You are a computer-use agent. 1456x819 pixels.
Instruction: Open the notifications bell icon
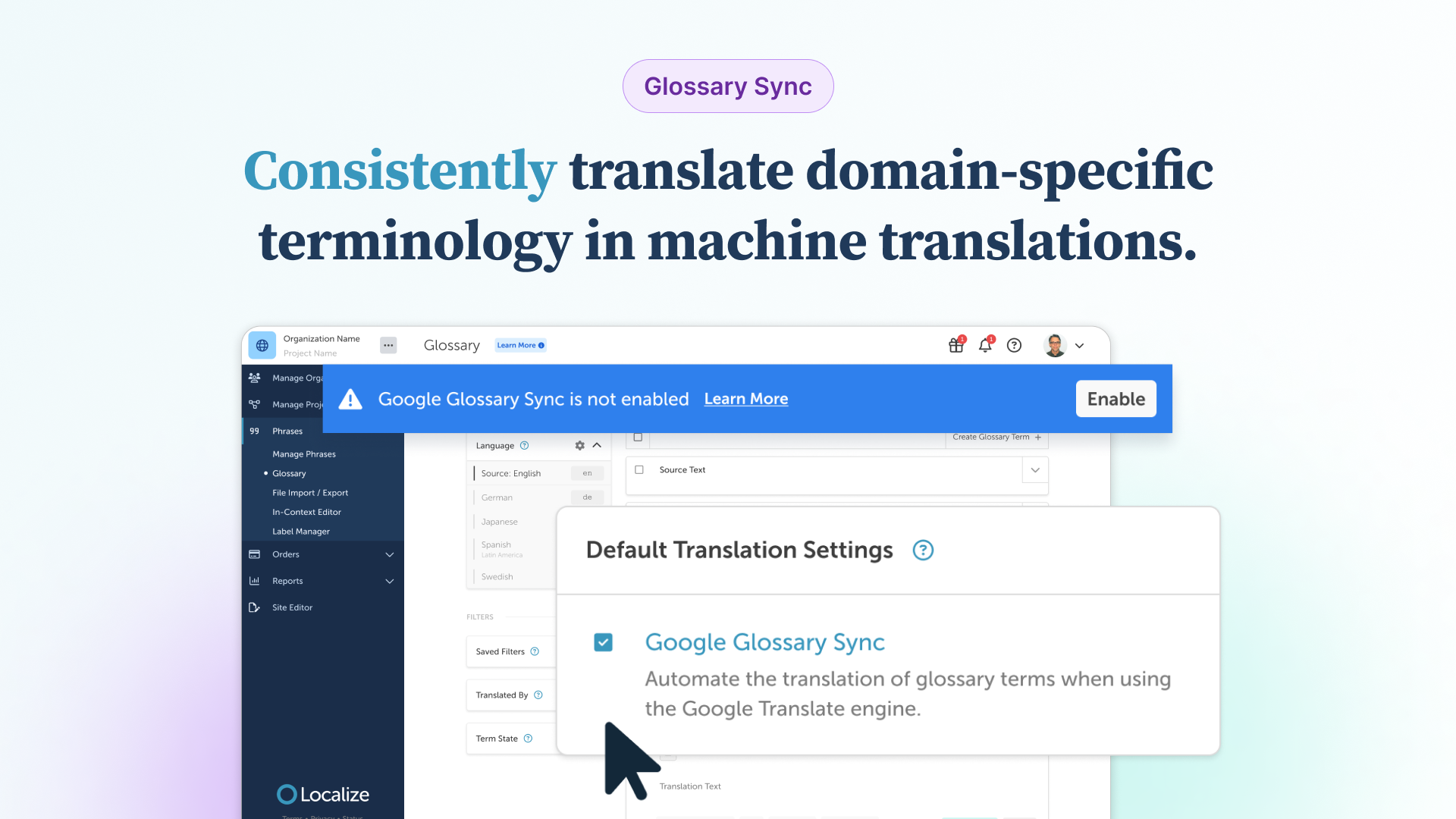[x=985, y=346]
